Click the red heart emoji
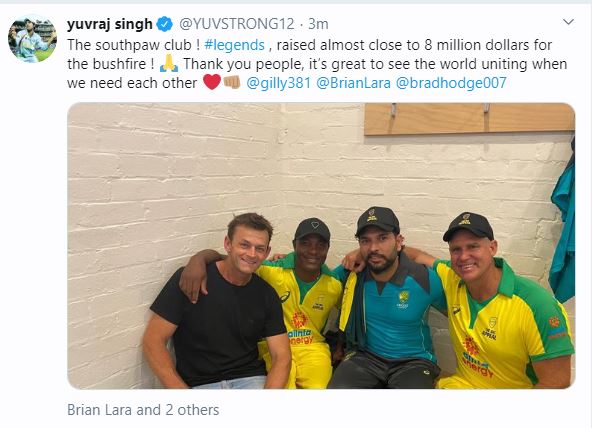The width and height of the screenshot is (600, 428). pyautogui.click(x=212, y=82)
